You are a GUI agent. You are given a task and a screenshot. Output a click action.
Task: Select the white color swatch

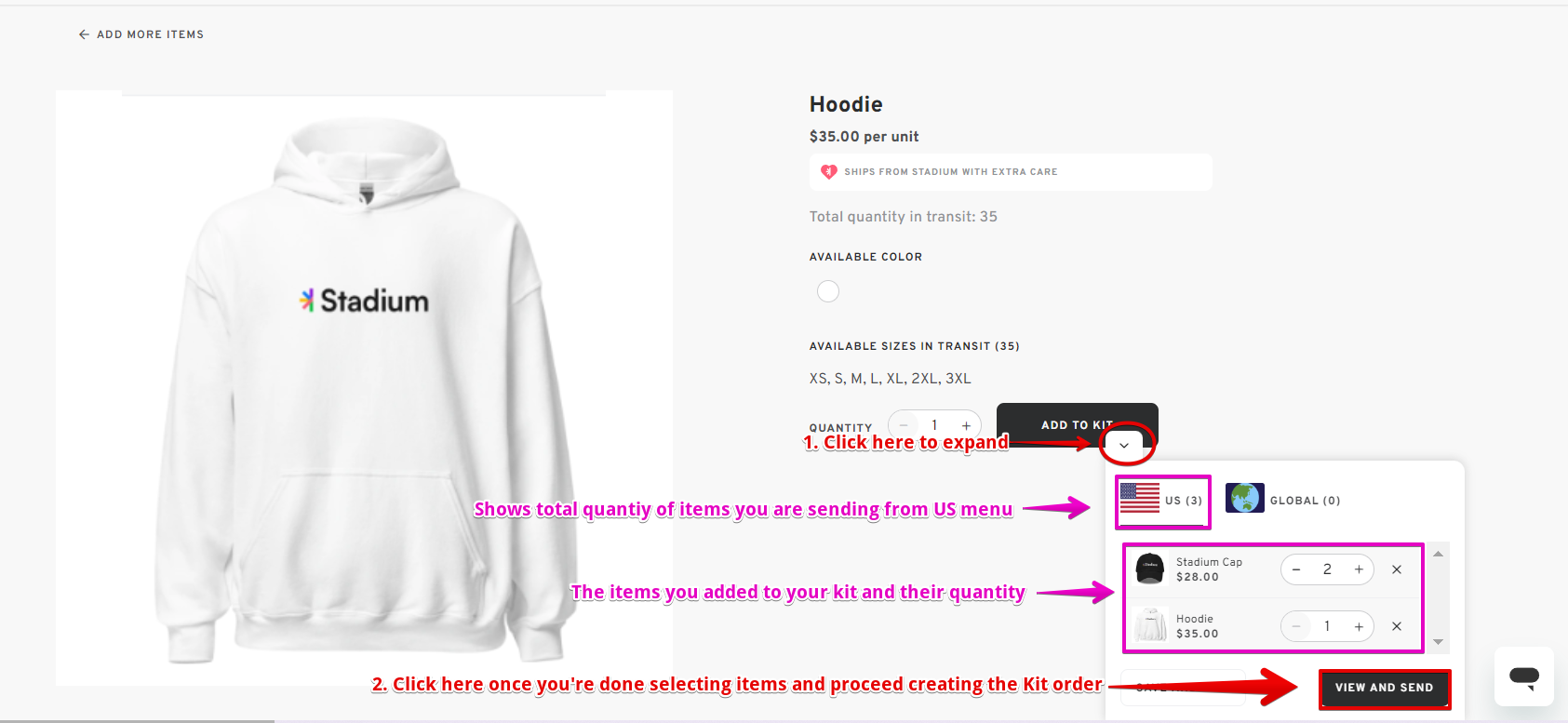(828, 291)
